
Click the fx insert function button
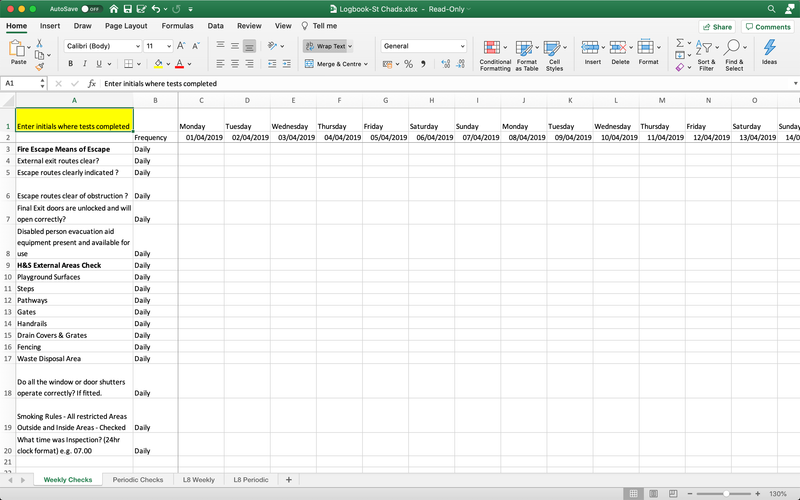[92, 84]
